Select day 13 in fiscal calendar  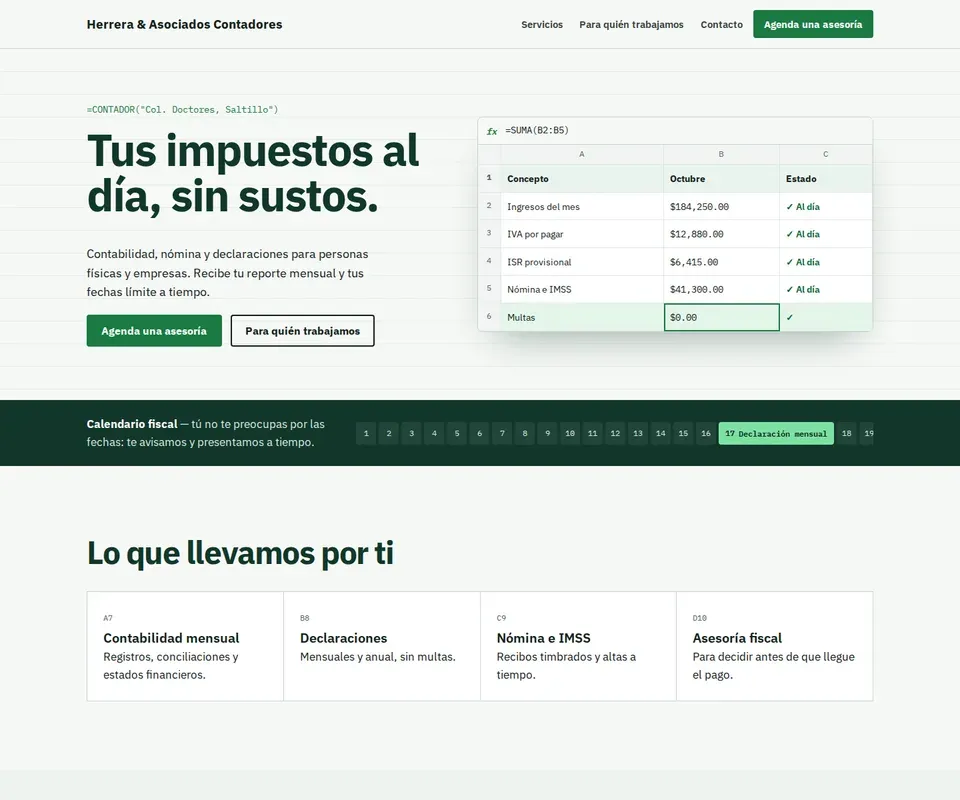click(638, 433)
